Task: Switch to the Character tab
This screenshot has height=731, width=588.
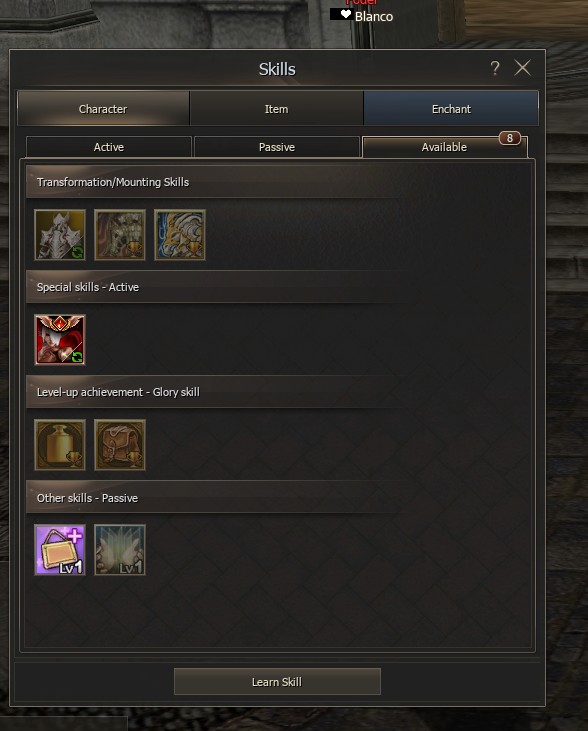Action: (103, 109)
